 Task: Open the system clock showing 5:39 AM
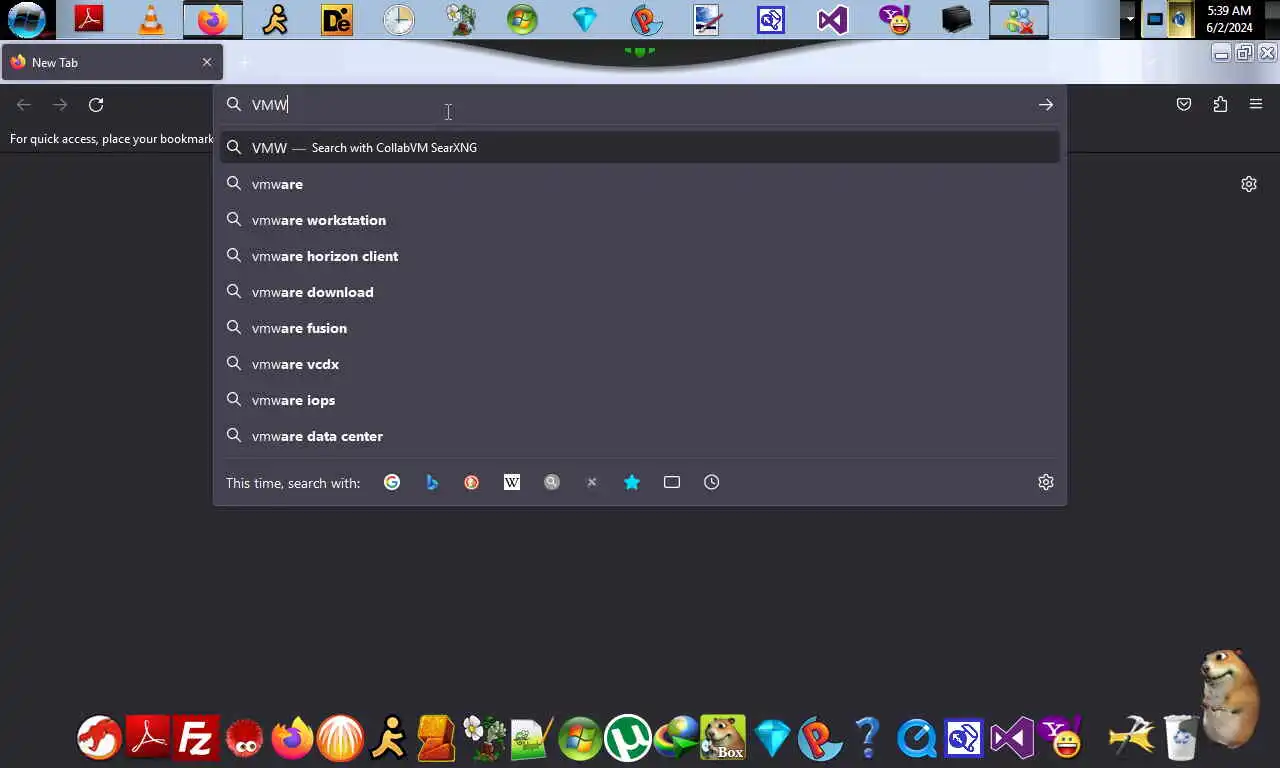(x=1229, y=19)
